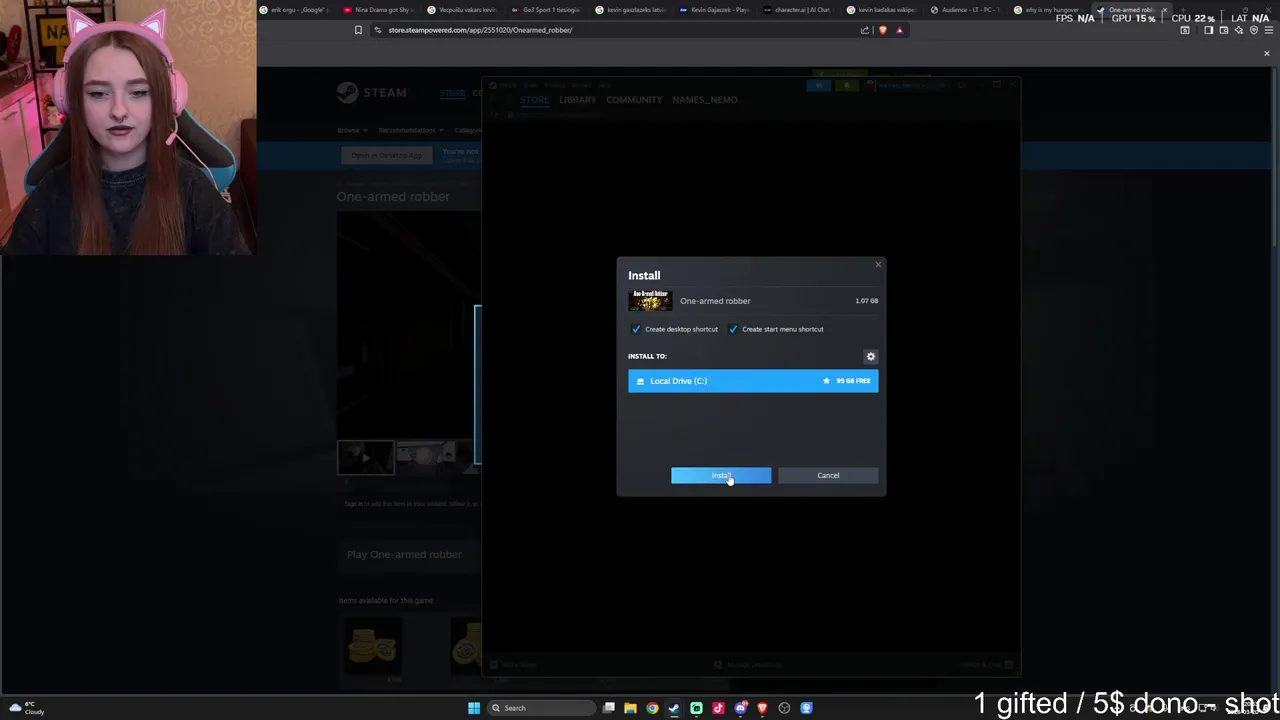The width and height of the screenshot is (1280, 720).
Task: Open the TikTok app from the taskbar
Action: (x=718, y=708)
